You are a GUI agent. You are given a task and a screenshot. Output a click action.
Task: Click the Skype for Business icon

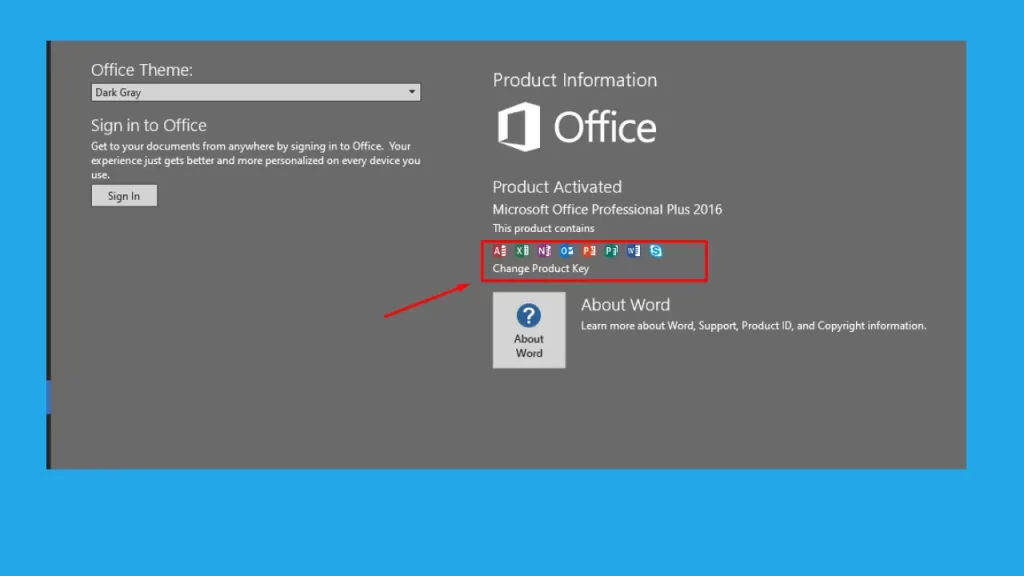click(x=656, y=251)
